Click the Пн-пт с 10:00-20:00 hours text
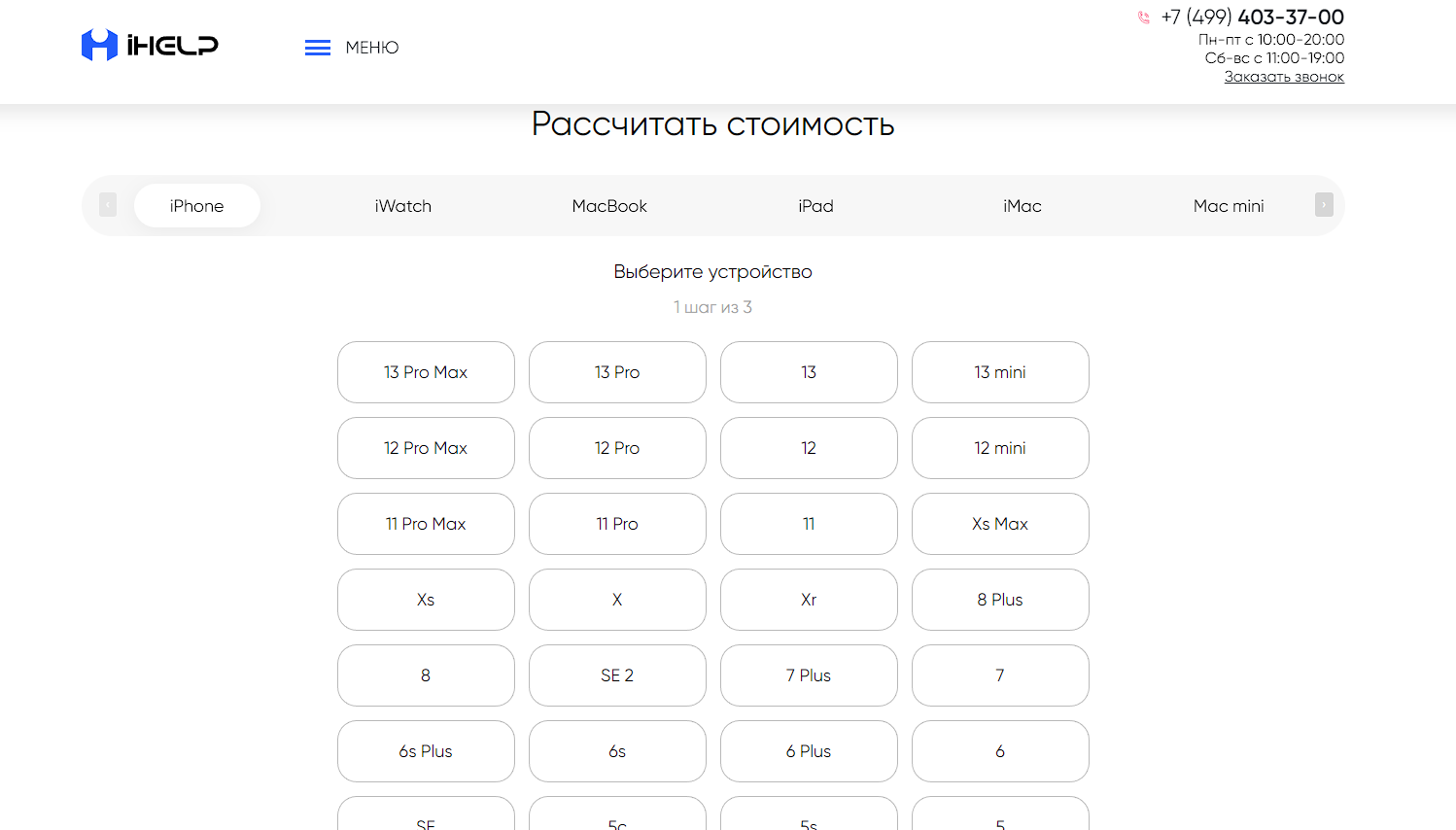This screenshot has width=1456, height=830. coord(1271,40)
